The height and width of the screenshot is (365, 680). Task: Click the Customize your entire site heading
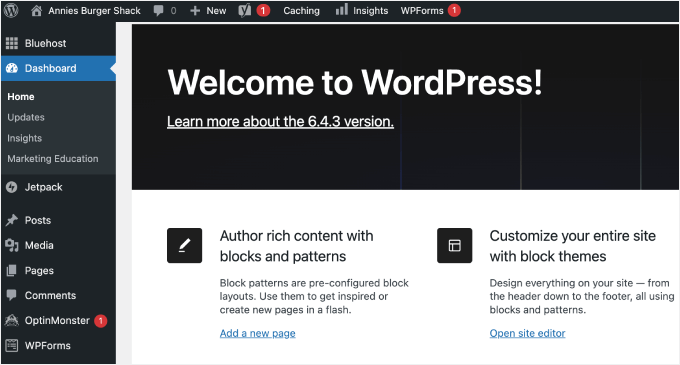[572, 246]
